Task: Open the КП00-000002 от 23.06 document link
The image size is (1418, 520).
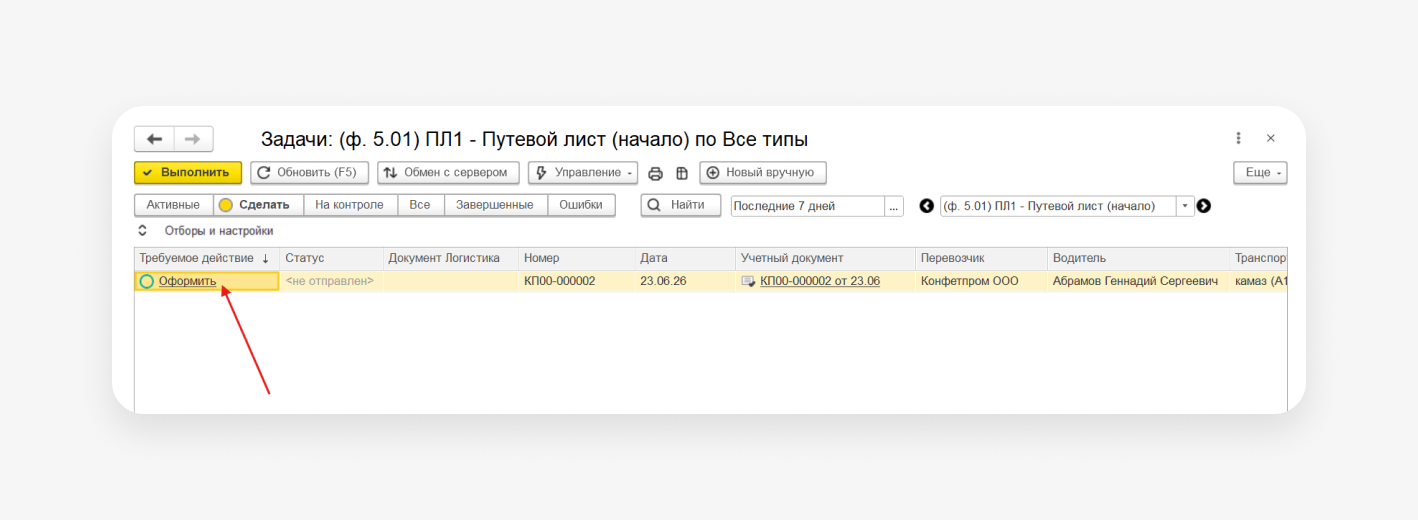Action: coord(820,281)
